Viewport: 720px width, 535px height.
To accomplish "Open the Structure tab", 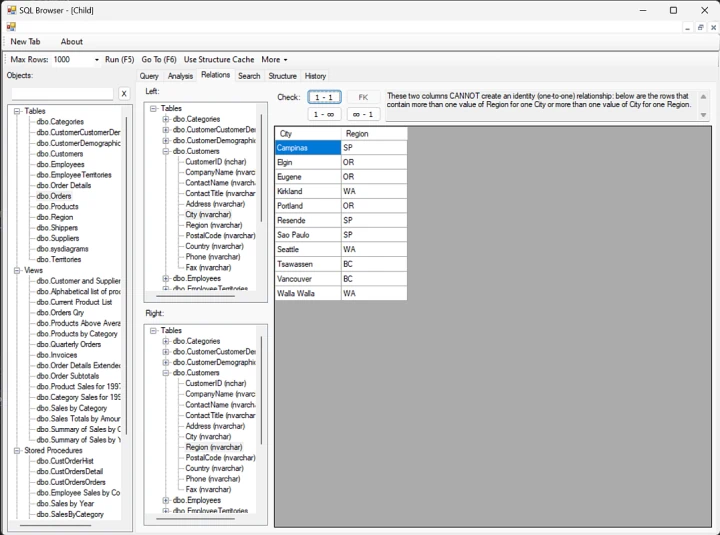I will pyautogui.click(x=282, y=76).
